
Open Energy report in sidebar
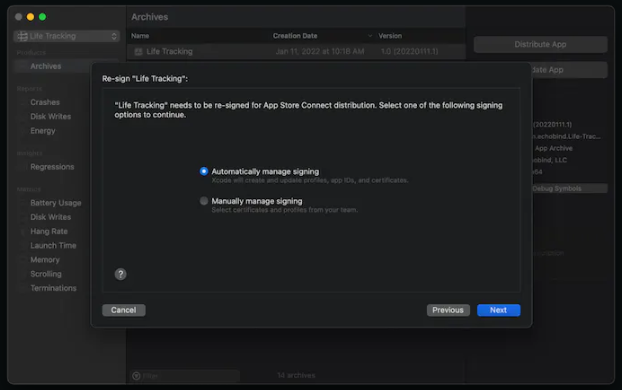[x=43, y=131]
